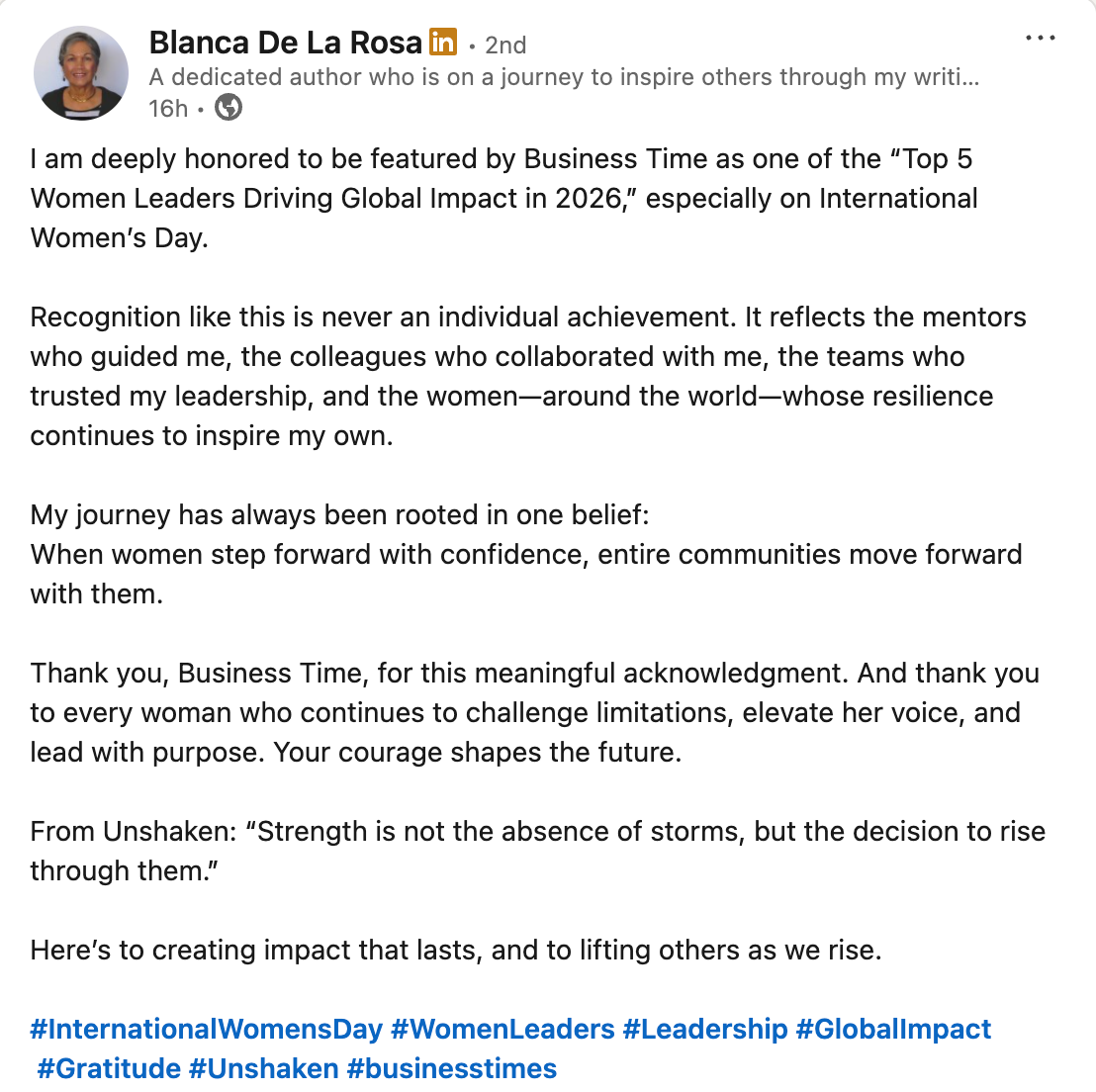The image size is (1096, 1092).
Task: Click the globe public visibility icon
Action: [x=228, y=107]
